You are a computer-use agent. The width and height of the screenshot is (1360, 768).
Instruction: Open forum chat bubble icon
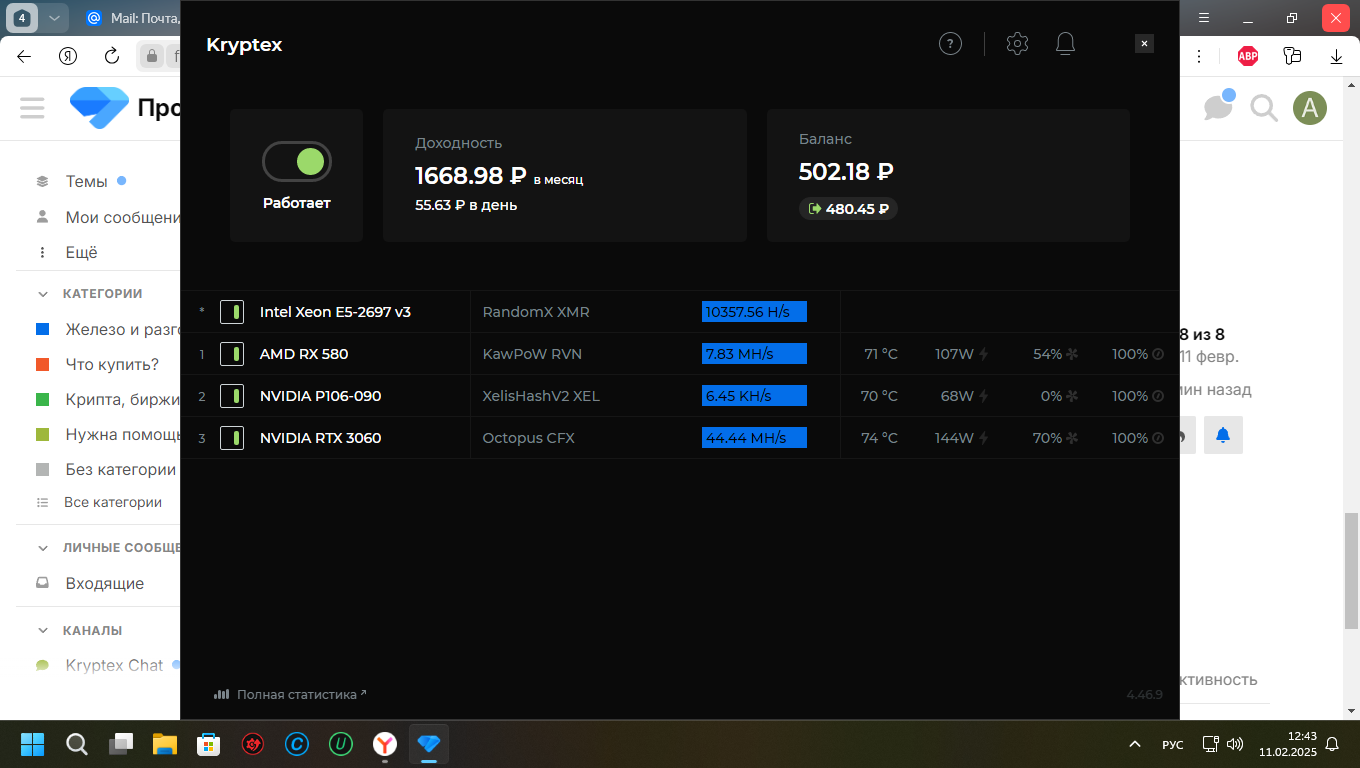[x=1218, y=107]
